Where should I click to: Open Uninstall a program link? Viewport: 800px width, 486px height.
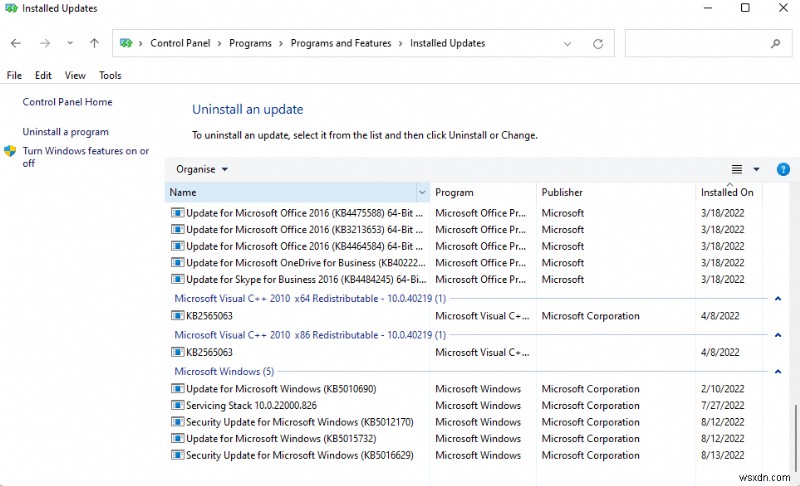(x=65, y=132)
